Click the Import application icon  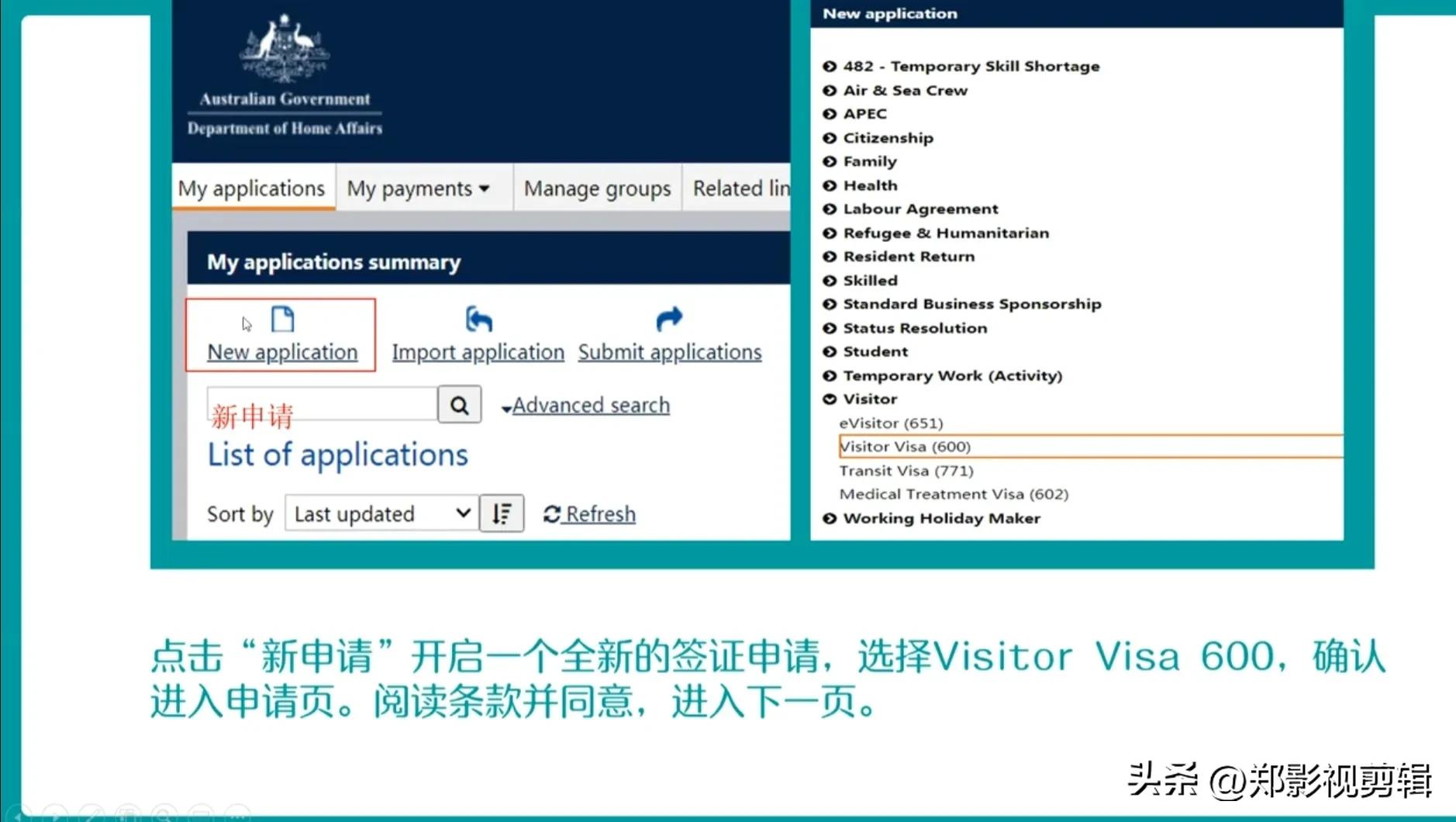[477, 317]
